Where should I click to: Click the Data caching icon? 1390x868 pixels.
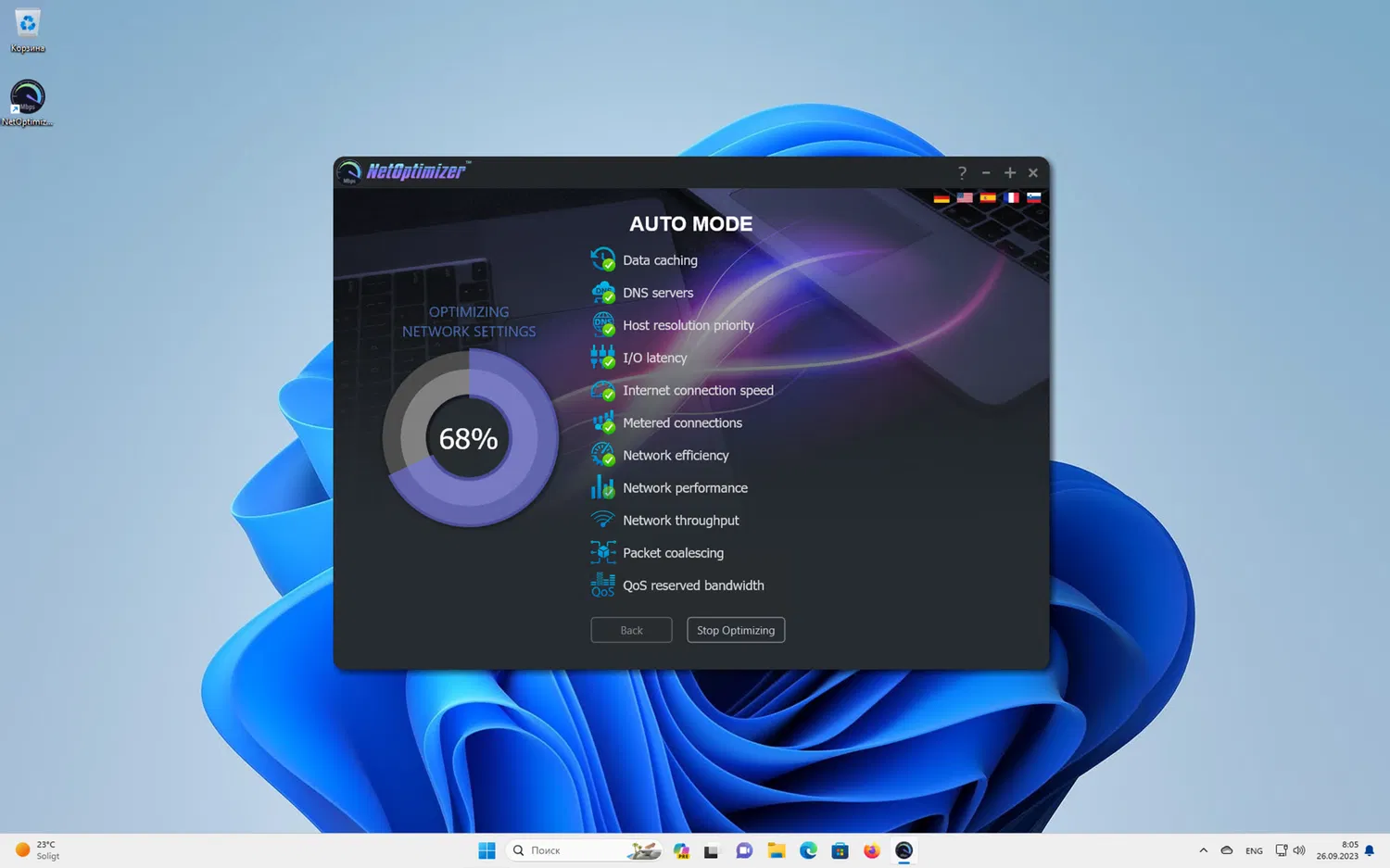point(602,259)
